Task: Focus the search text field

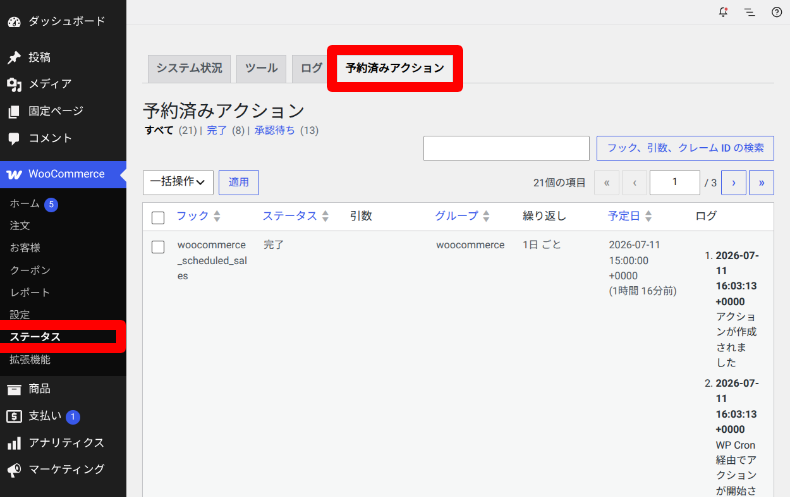Action: [x=506, y=149]
